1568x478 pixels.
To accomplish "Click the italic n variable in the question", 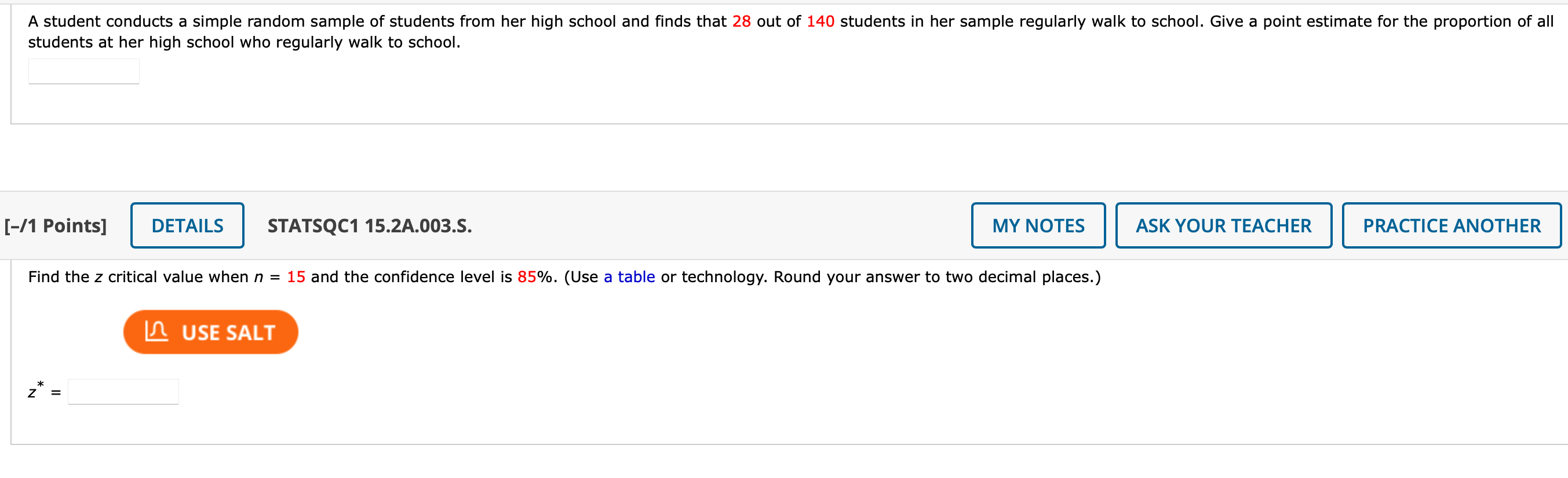I will [x=258, y=278].
